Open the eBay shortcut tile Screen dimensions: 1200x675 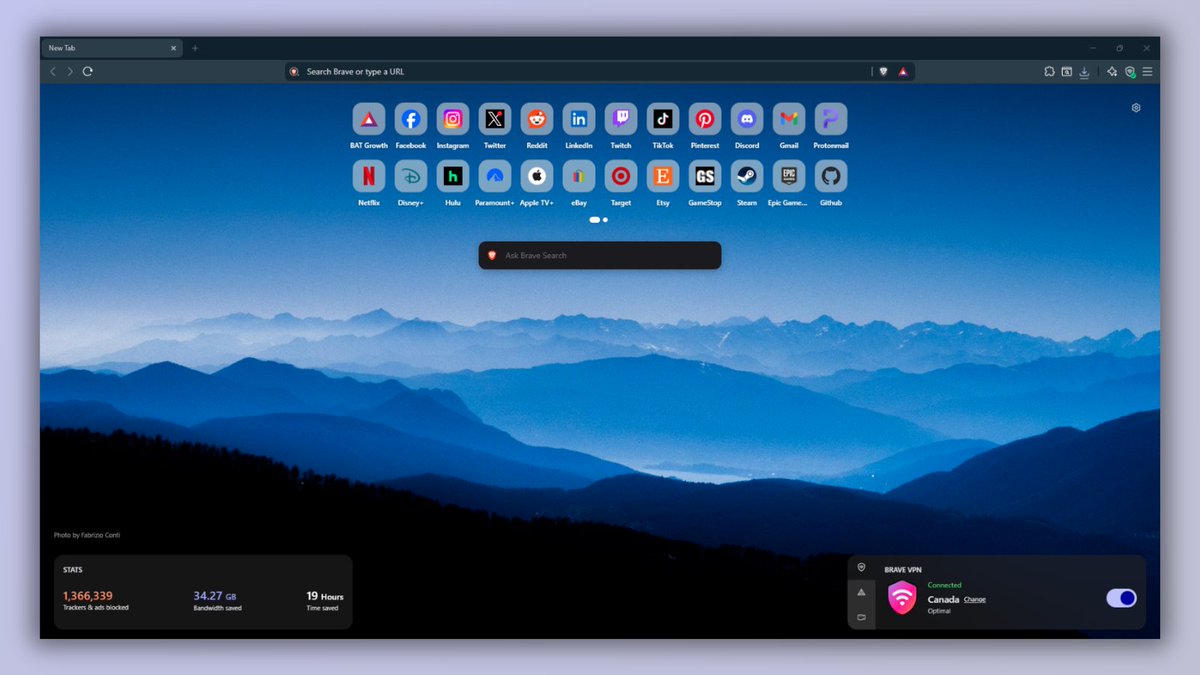(x=579, y=176)
